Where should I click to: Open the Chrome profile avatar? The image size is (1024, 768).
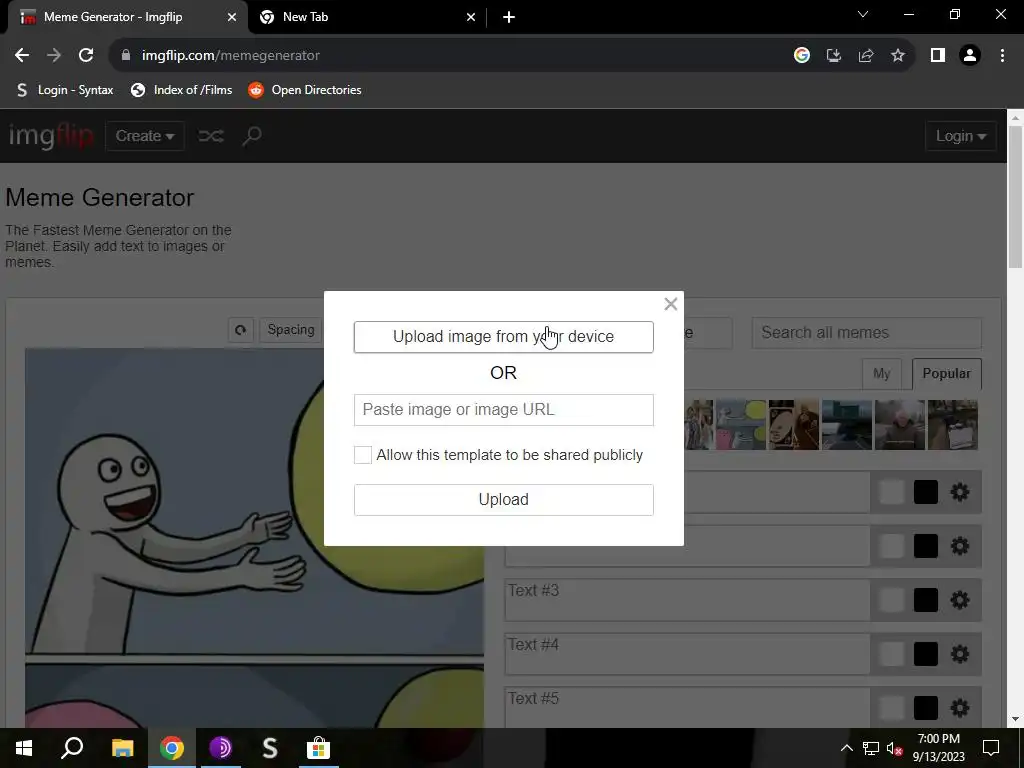click(x=970, y=56)
